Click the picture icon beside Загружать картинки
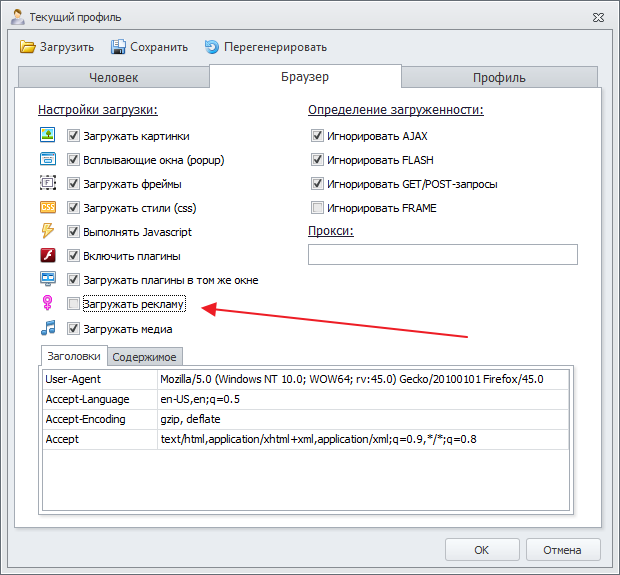Screen dimensions: 620x575 (x=48, y=135)
